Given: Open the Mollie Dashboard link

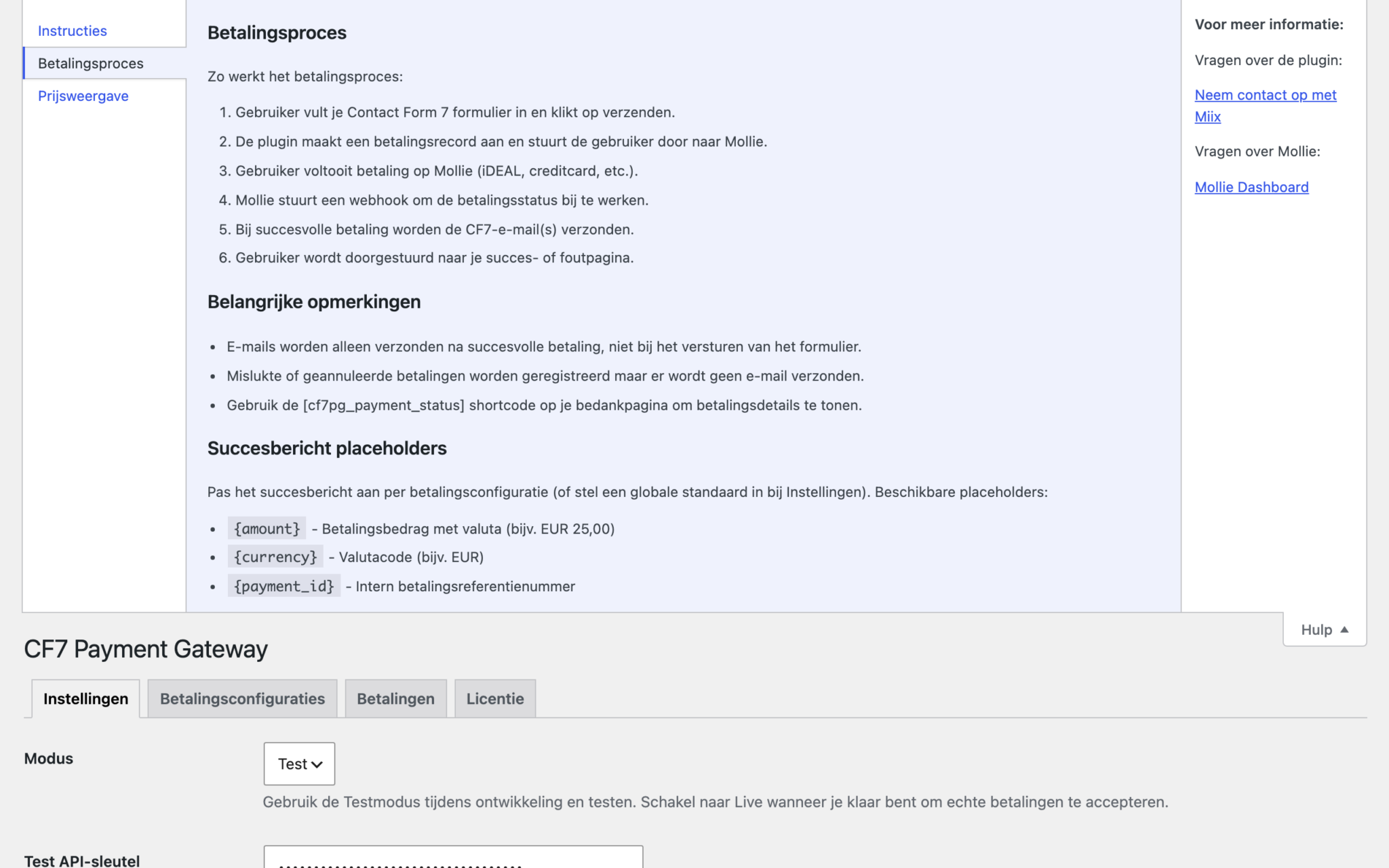Looking at the screenshot, I should coord(1251,187).
